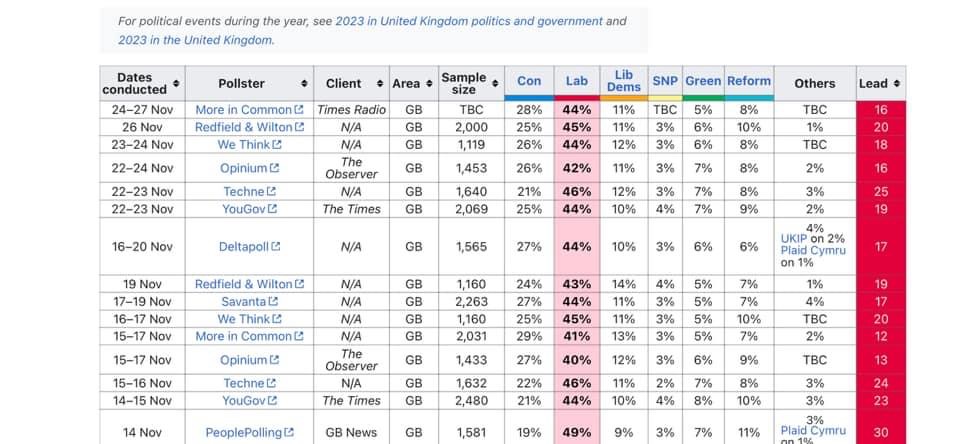
Task: Sort by Sample size using header arrows
Action: tap(493, 78)
